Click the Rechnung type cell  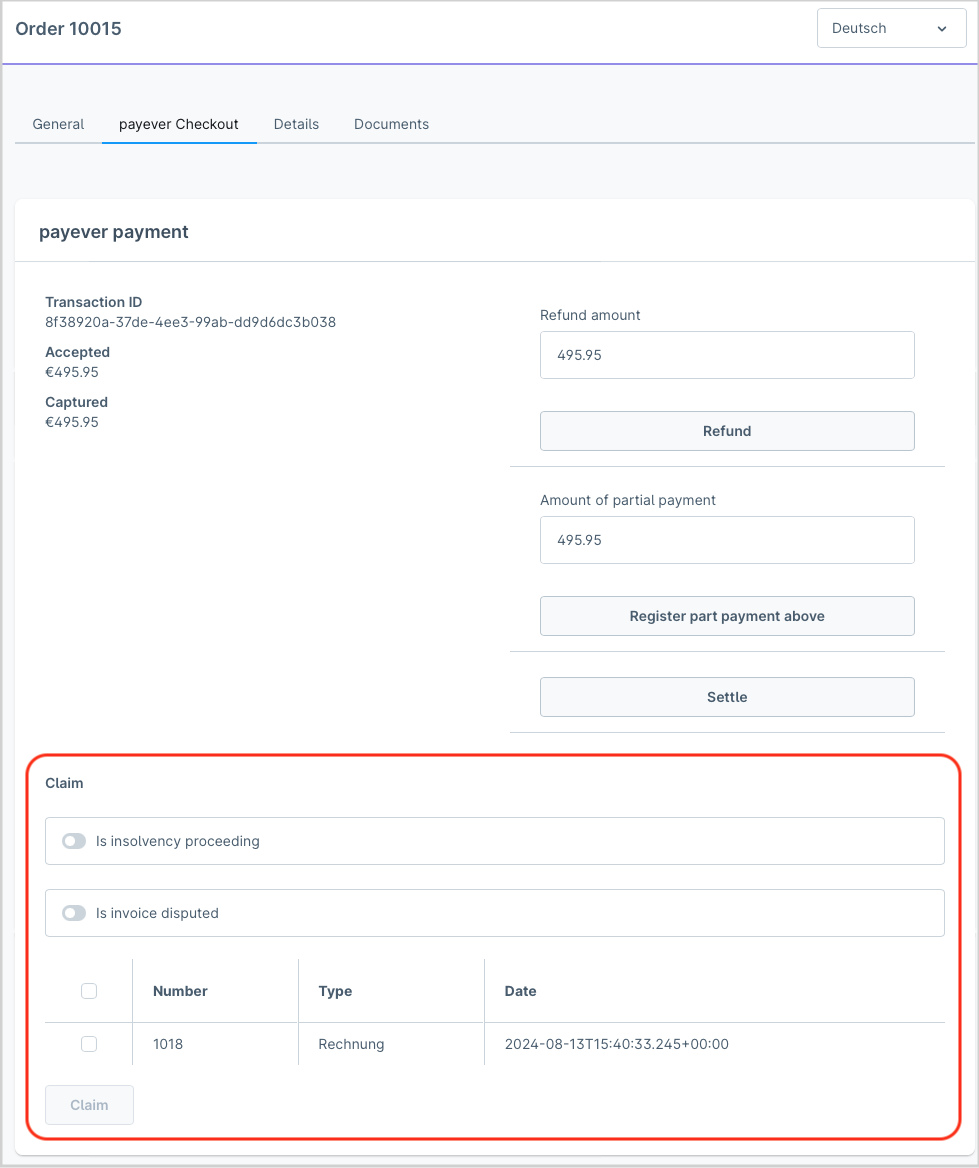351,1044
